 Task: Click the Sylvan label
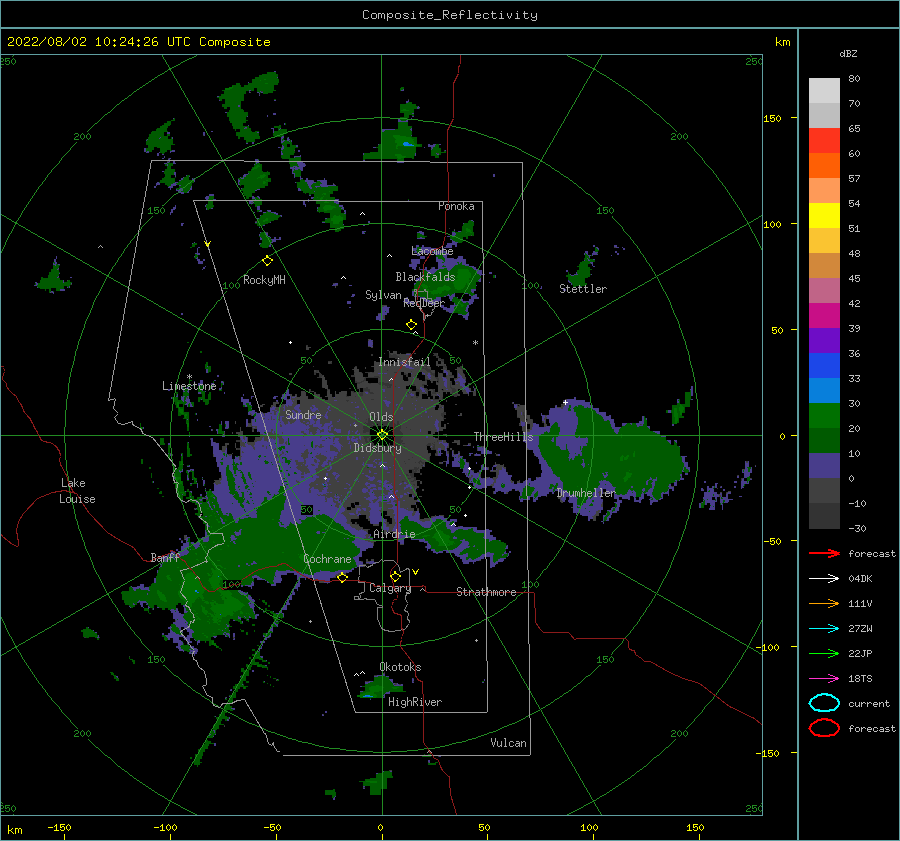click(x=383, y=296)
